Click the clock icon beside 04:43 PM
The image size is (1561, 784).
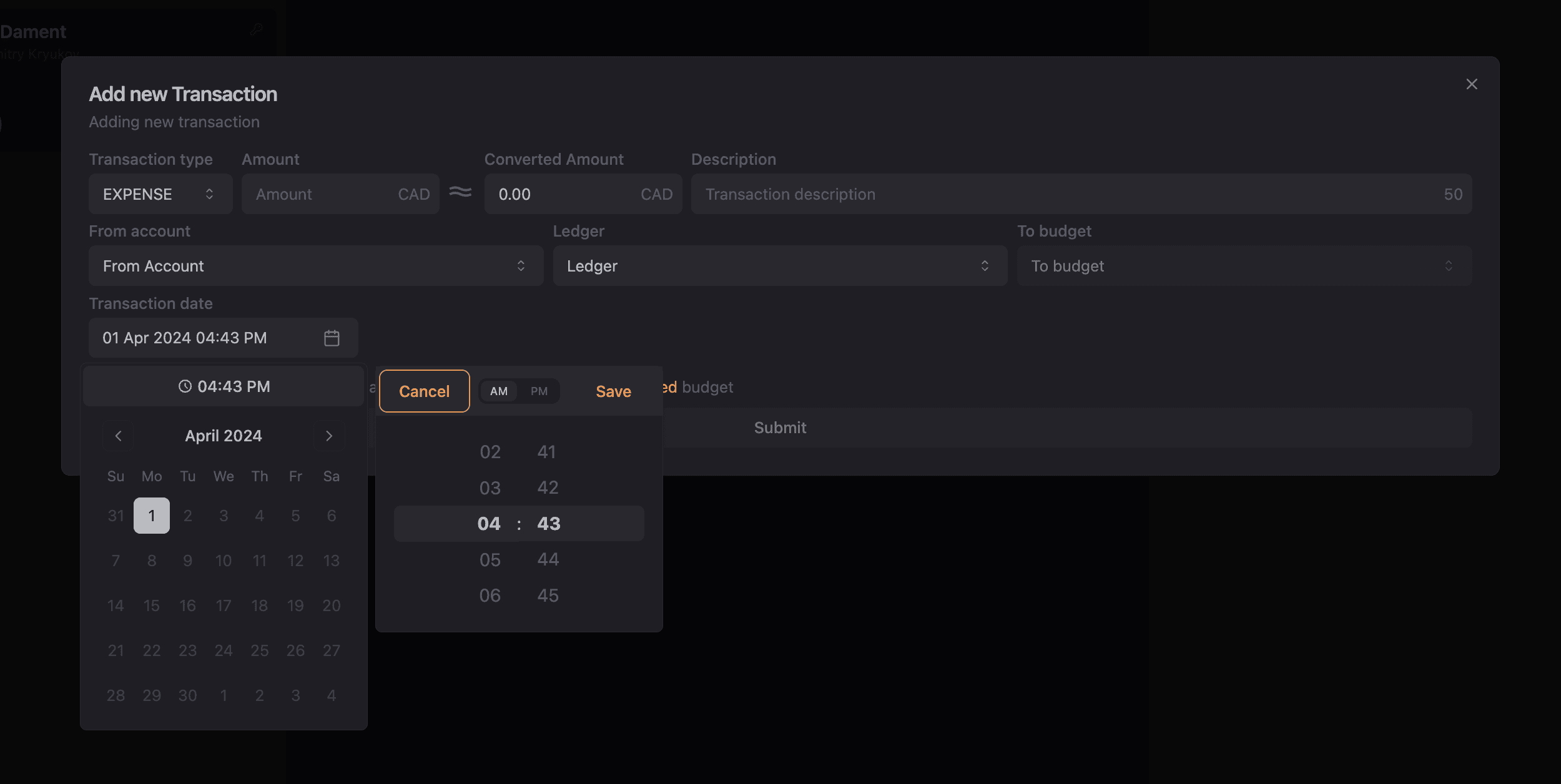click(x=185, y=386)
